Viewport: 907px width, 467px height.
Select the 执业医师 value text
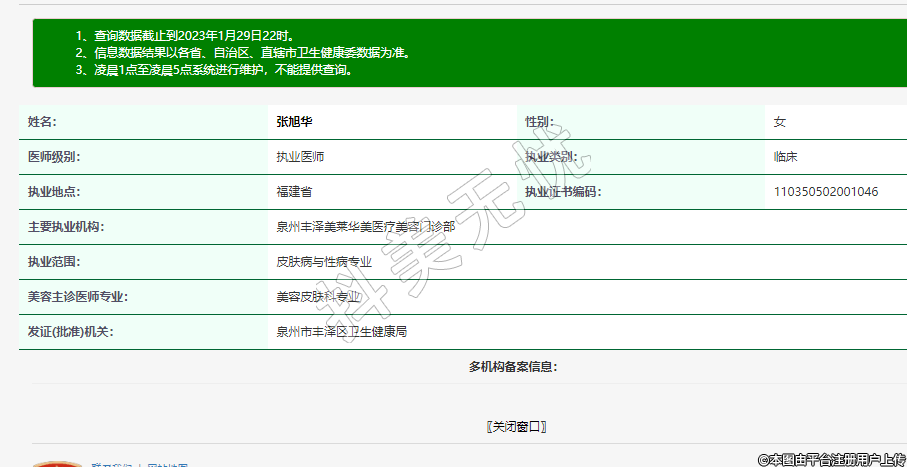point(300,157)
